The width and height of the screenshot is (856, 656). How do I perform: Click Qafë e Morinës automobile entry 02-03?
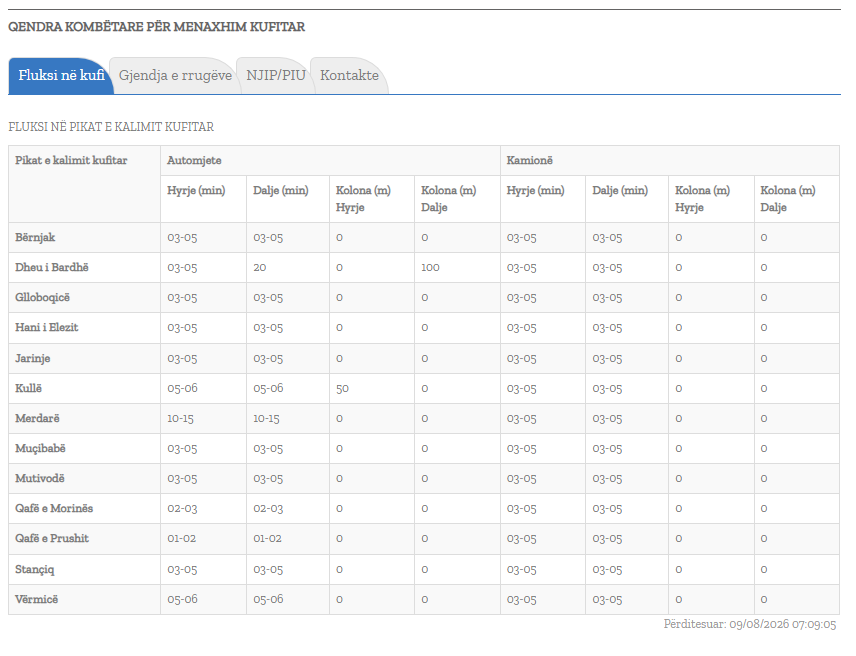pos(182,509)
